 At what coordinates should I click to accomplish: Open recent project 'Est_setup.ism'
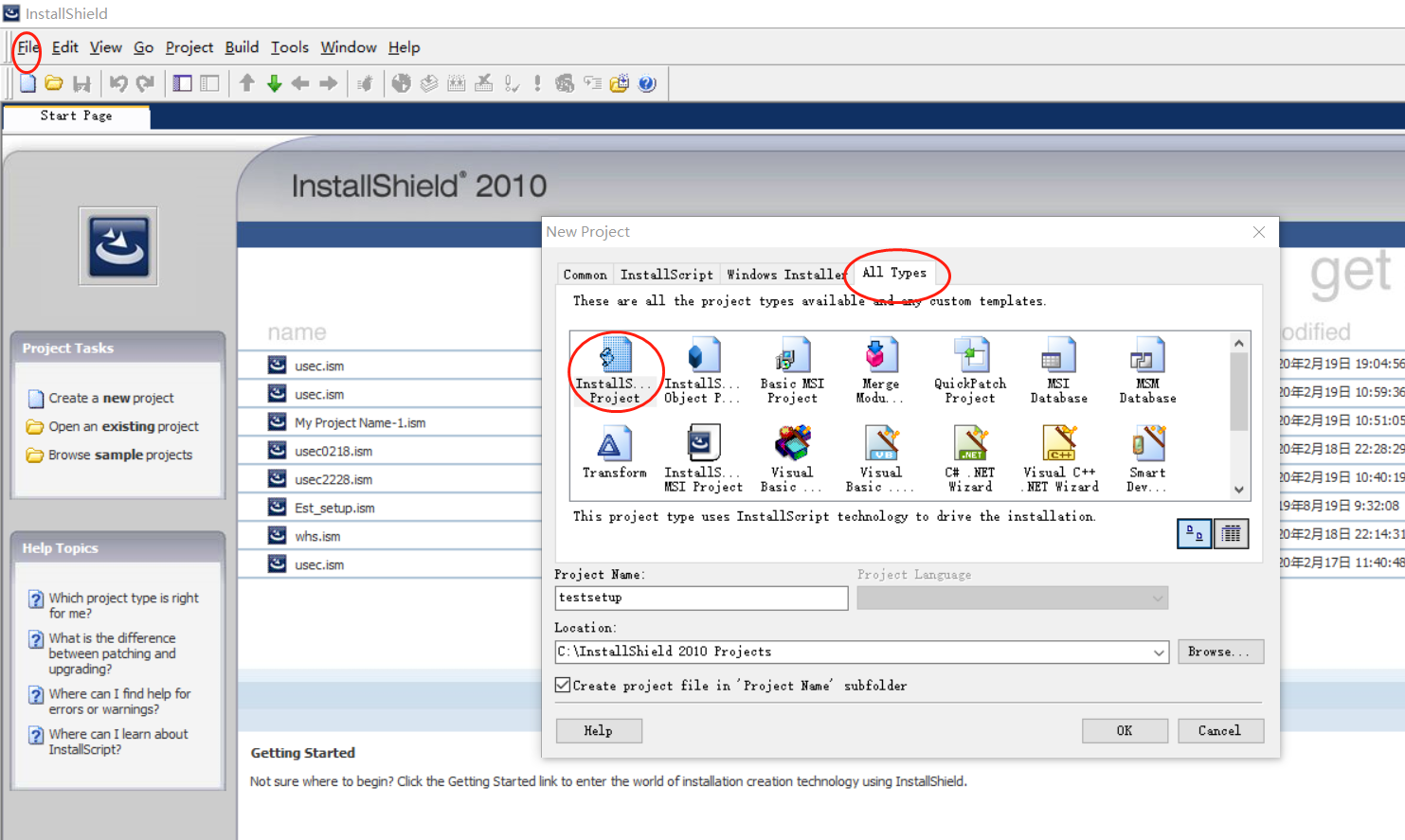(x=333, y=508)
